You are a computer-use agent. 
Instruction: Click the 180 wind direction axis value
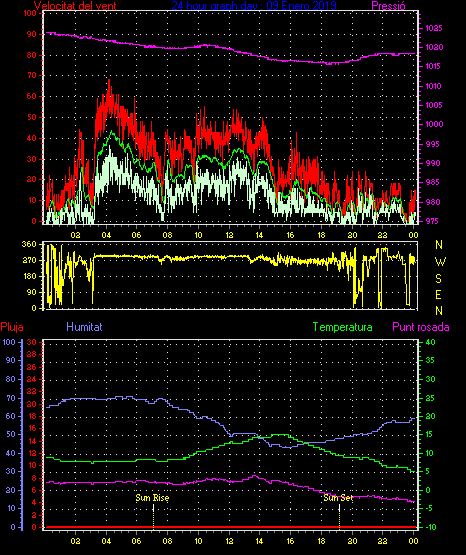(x=29, y=276)
